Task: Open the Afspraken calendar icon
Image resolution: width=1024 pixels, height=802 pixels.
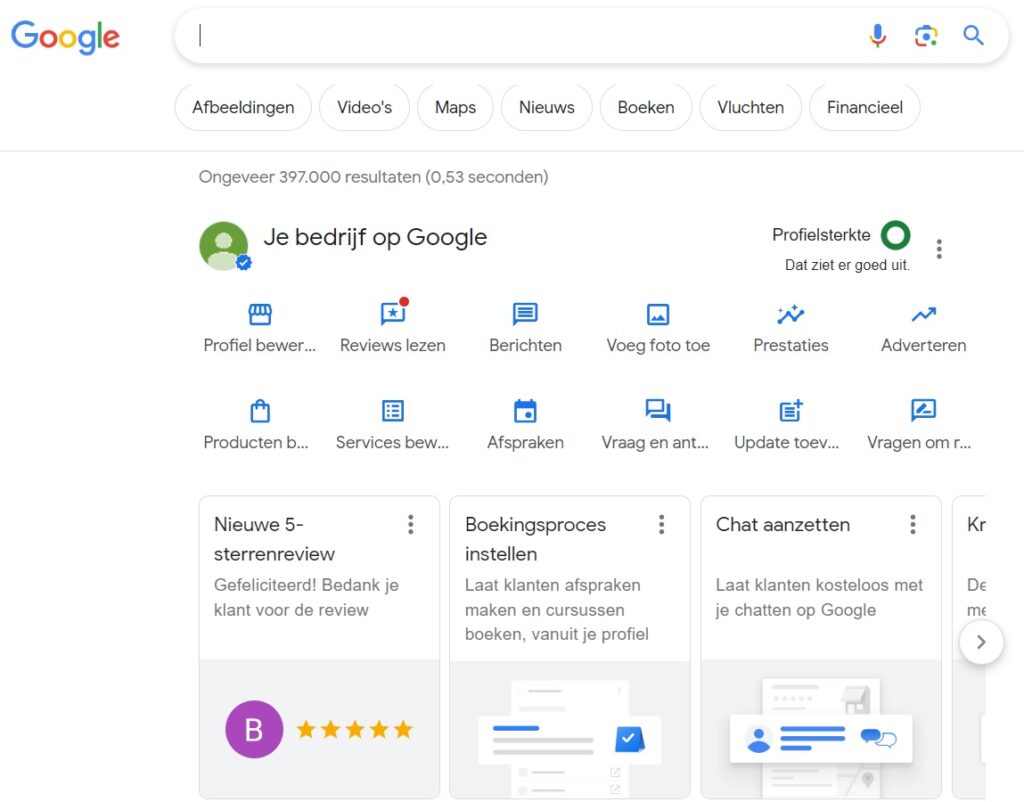Action: coord(525,411)
